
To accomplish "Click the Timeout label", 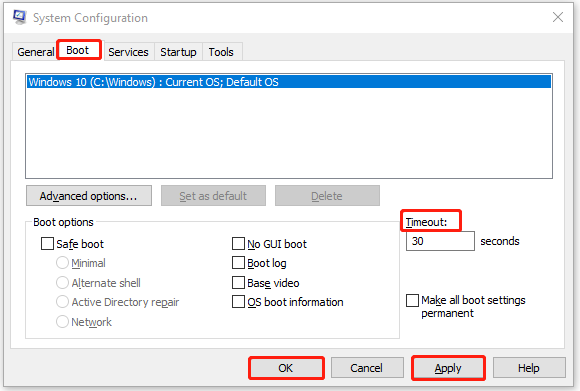I will (426, 222).
